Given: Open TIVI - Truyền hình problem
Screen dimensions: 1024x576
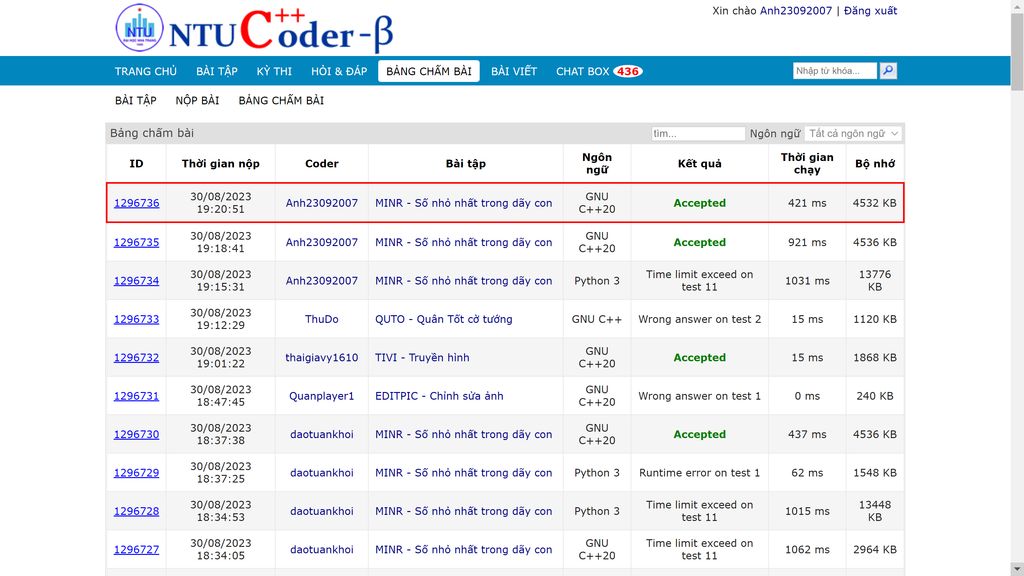Looking at the screenshot, I should click(422, 358).
